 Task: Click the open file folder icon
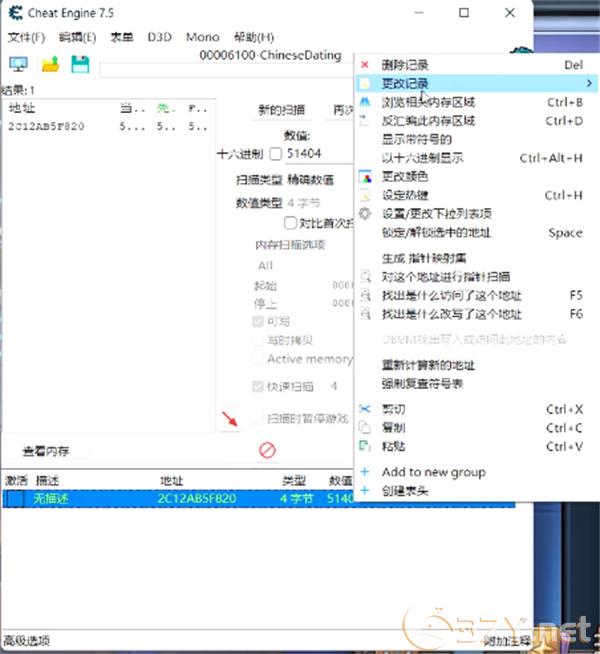pyautogui.click(x=50, y=65)
